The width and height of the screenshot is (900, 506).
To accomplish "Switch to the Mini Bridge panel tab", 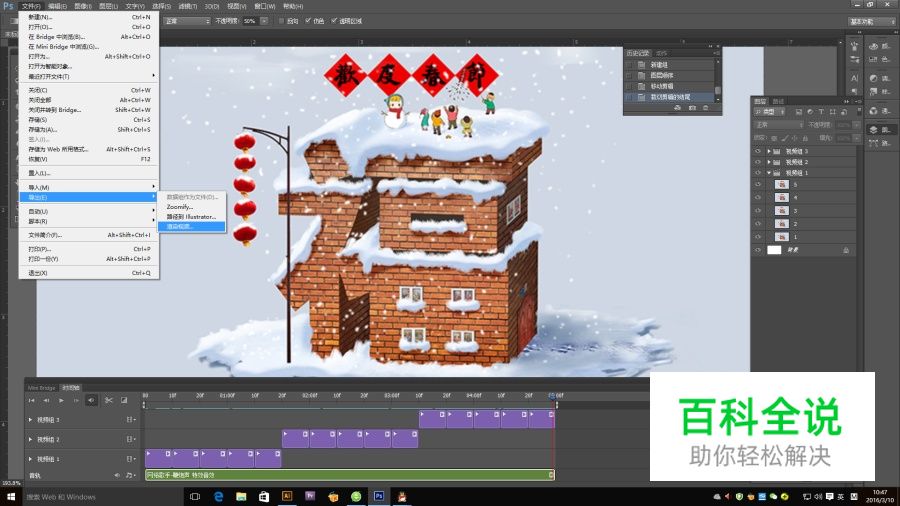I will click(41, 387).
